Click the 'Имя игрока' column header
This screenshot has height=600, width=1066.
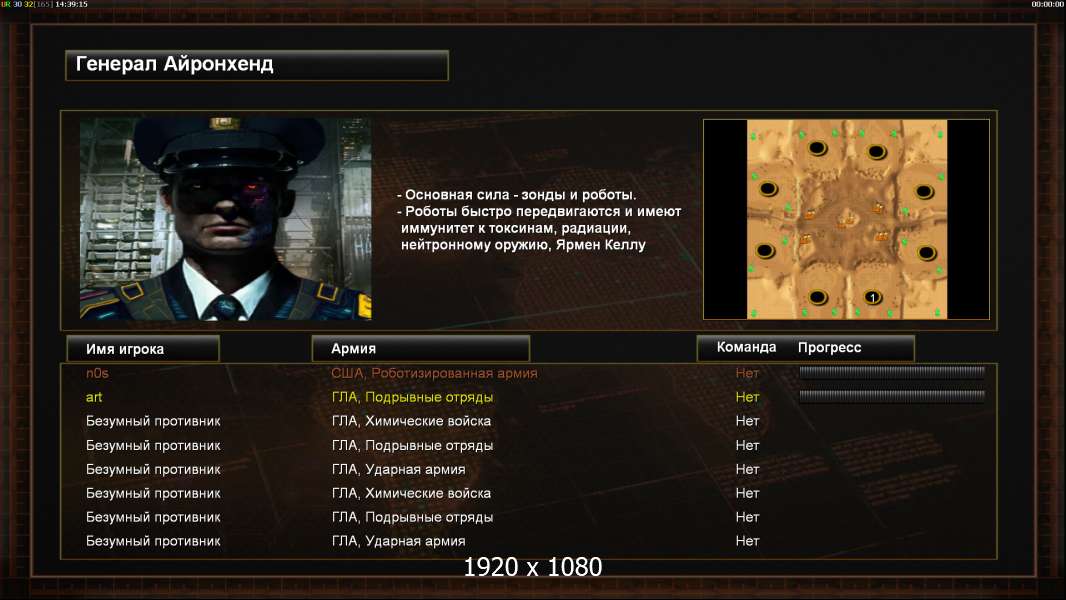coord(143,349)
